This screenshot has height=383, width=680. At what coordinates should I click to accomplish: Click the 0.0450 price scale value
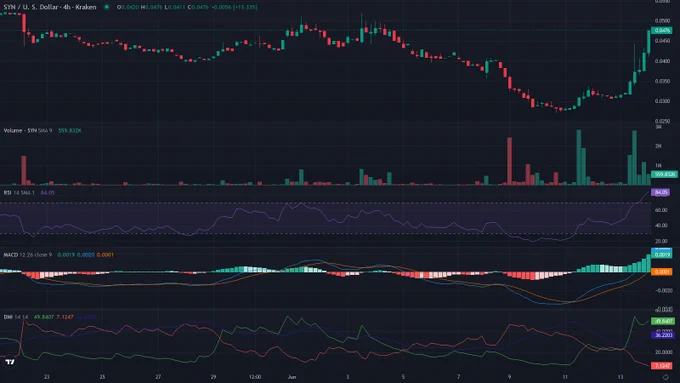click(662, 41)
